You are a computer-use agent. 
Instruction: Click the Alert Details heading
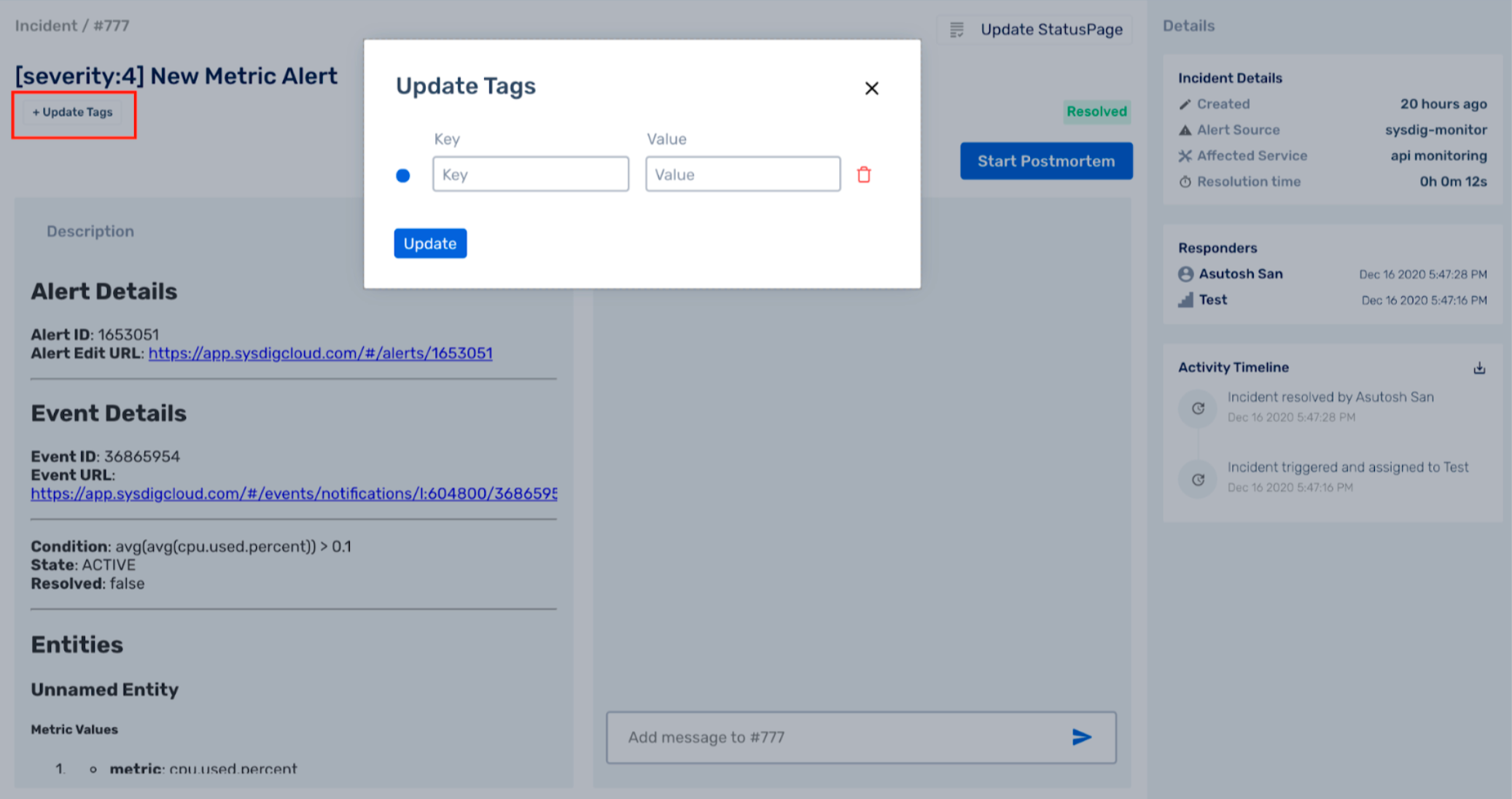click(x=104, y=292)
